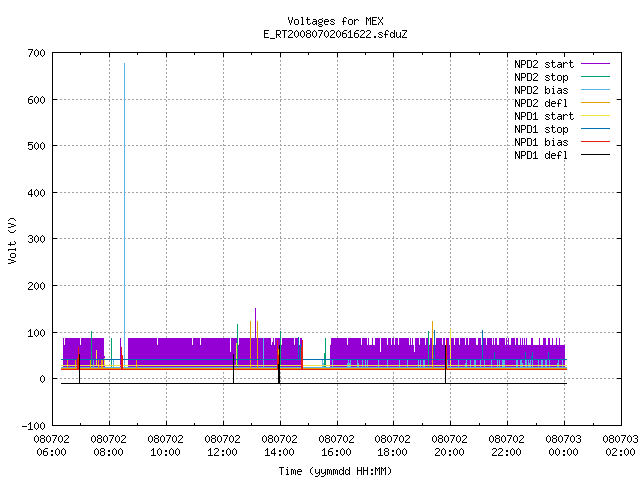Click the 'Volt (V)' y-axis label
Image resolution: width=640 pixels, height=480 pixels.
[x=12, y=240]
